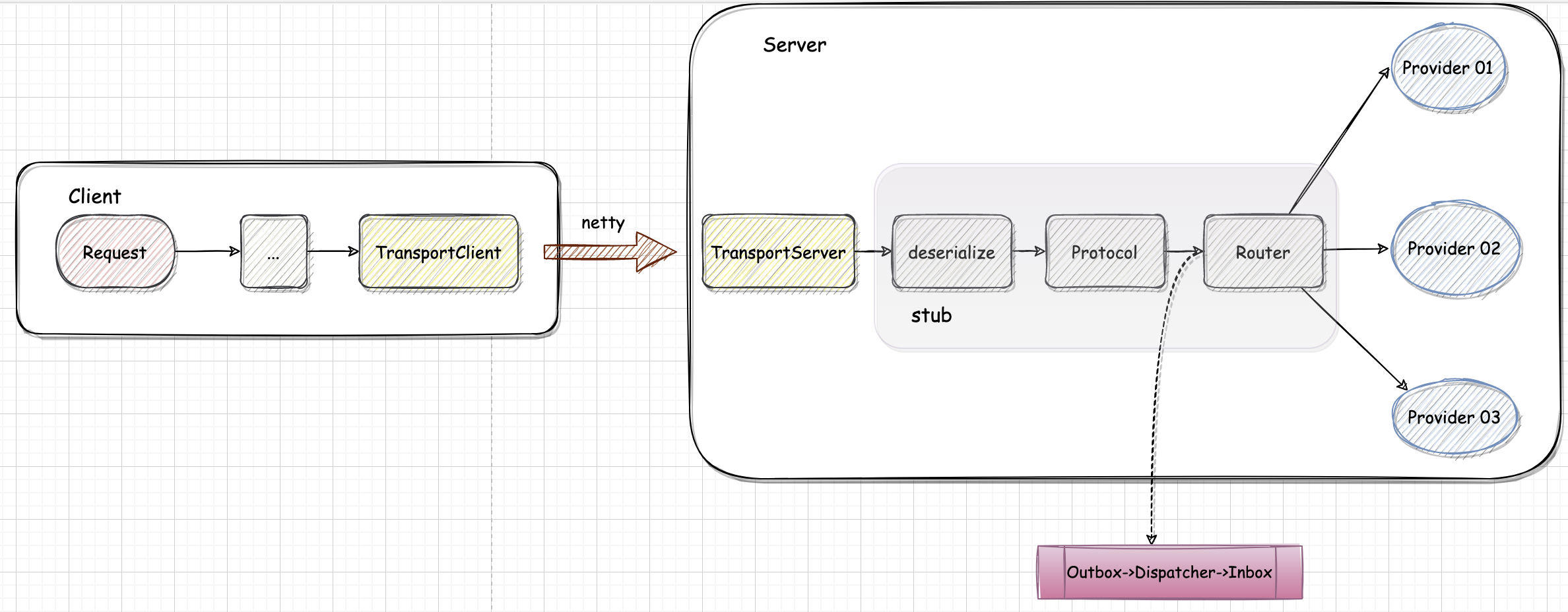Select the Outbox->Dispatcher->Inbox block
Screen dimensions: 1568x612
(1170, 572)
